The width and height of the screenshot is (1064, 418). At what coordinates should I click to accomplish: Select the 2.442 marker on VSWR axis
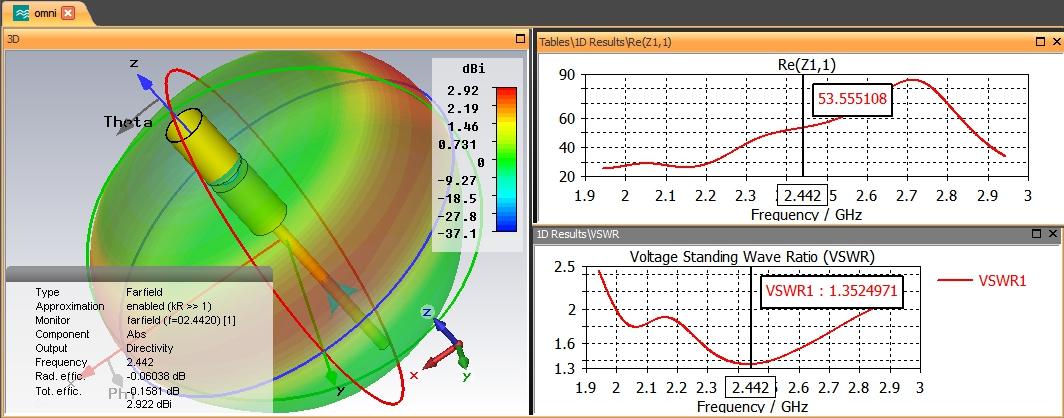[x=750, y=388]
